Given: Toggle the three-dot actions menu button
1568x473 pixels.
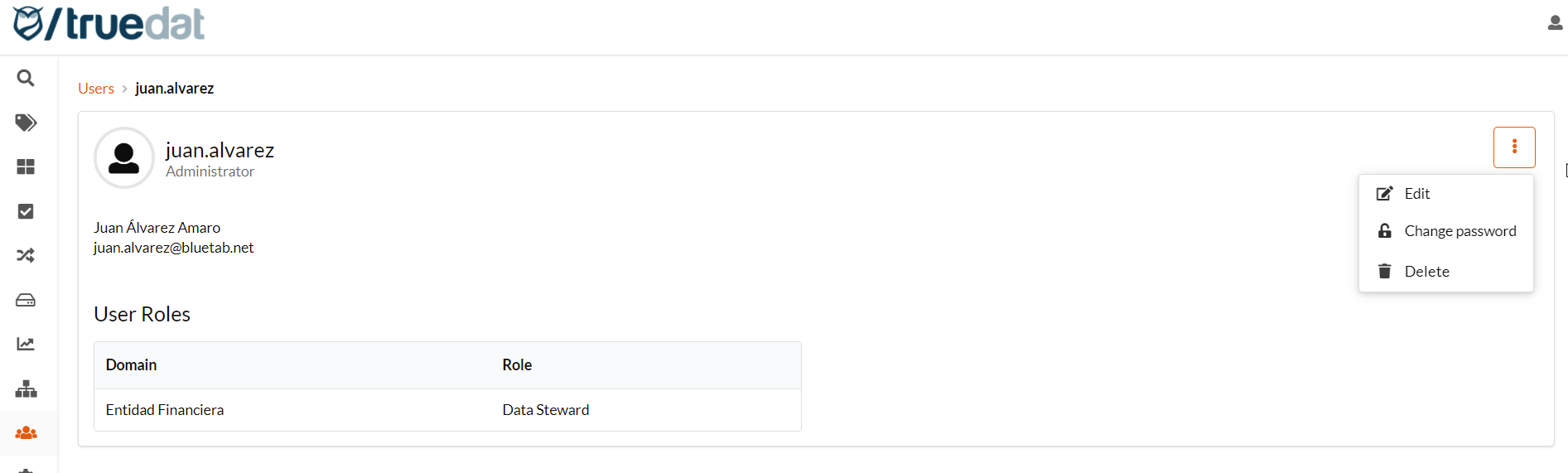Looking at the screenshot, I should 1513,147.
